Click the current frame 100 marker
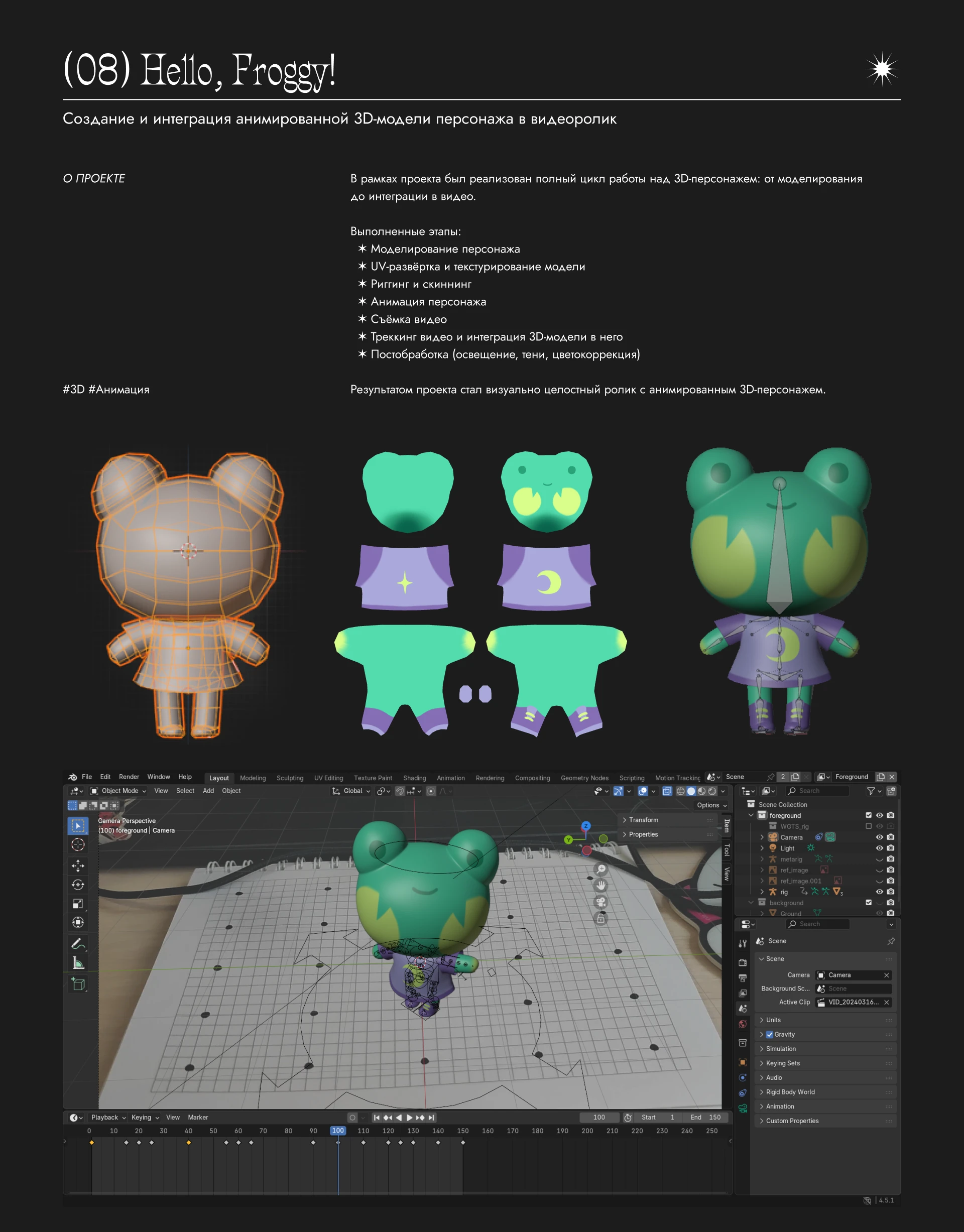 (337, 1131)
